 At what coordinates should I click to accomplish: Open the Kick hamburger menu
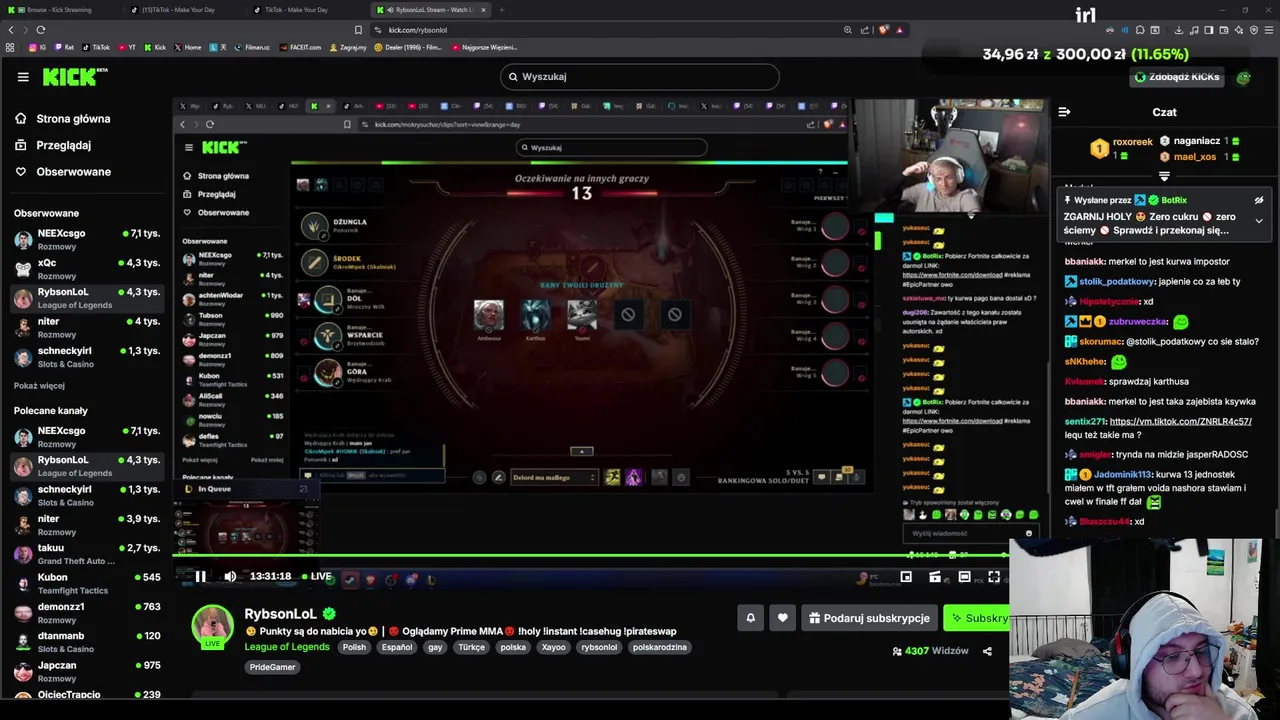tap(23, 77)
